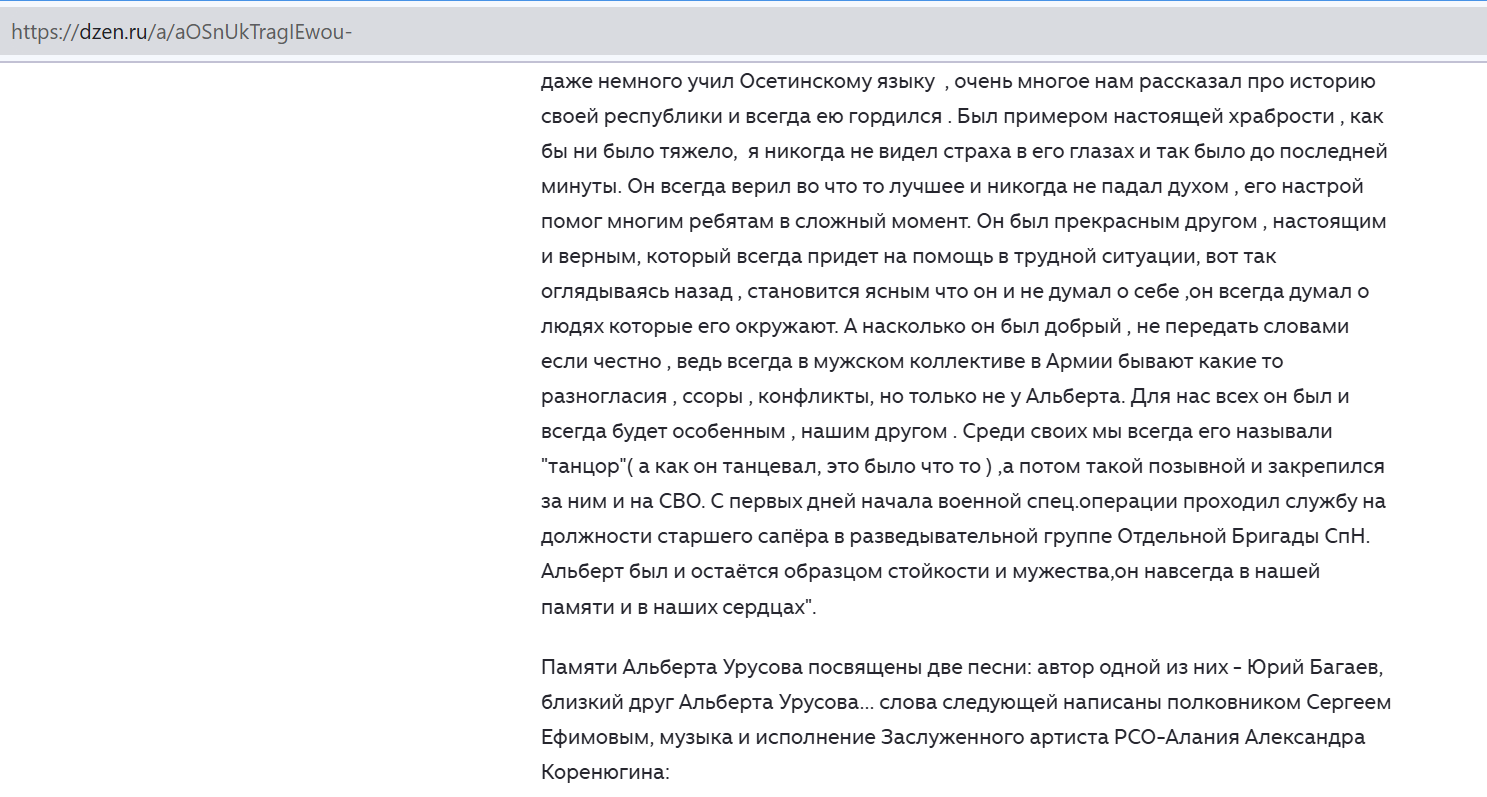This screenshot has width=1487, height=797.
Task: Click the word "конфликты" in the text
Action: [x=815, y=396]
